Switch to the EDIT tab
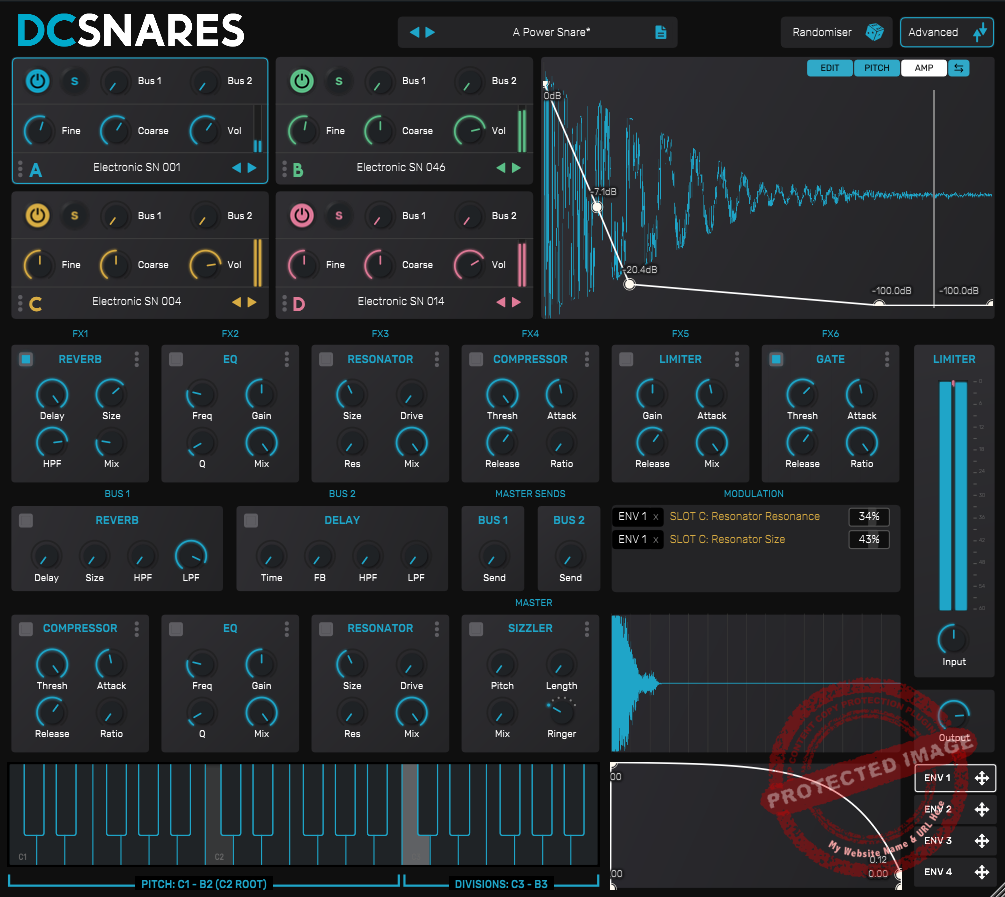The image size is (1005, 897). 829,68
